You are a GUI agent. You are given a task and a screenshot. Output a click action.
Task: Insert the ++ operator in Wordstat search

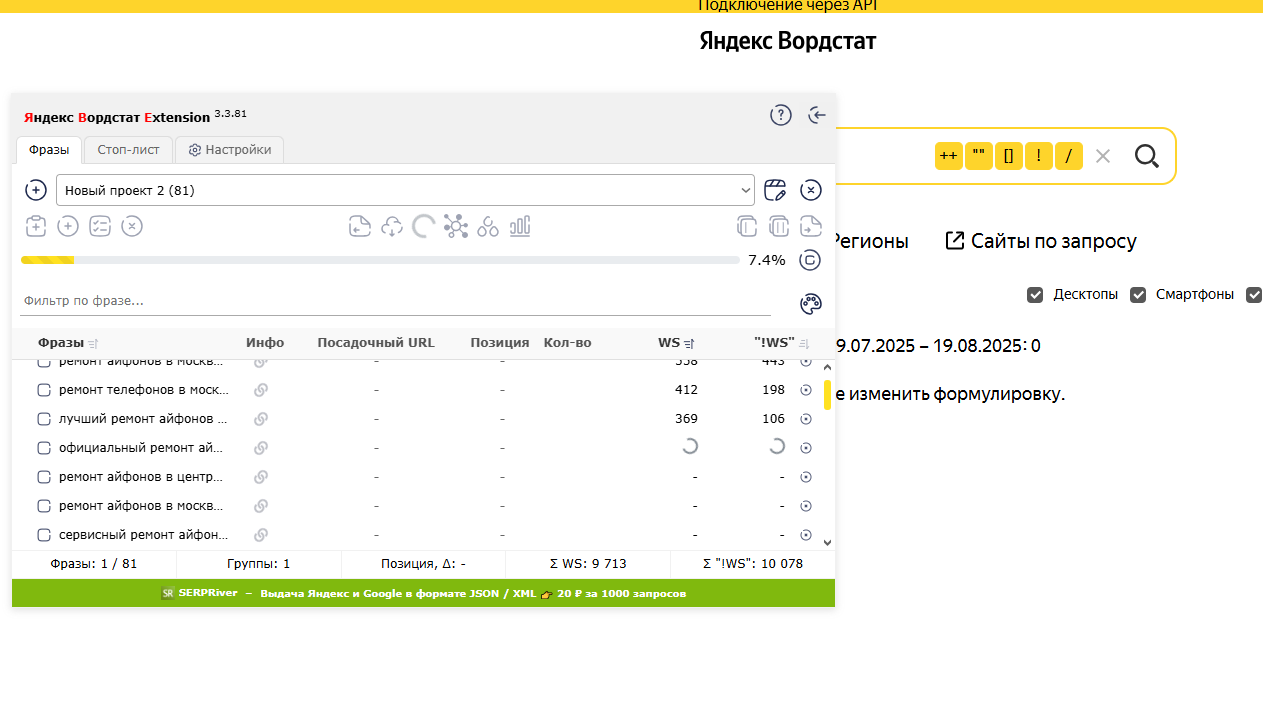pos(949,156)
